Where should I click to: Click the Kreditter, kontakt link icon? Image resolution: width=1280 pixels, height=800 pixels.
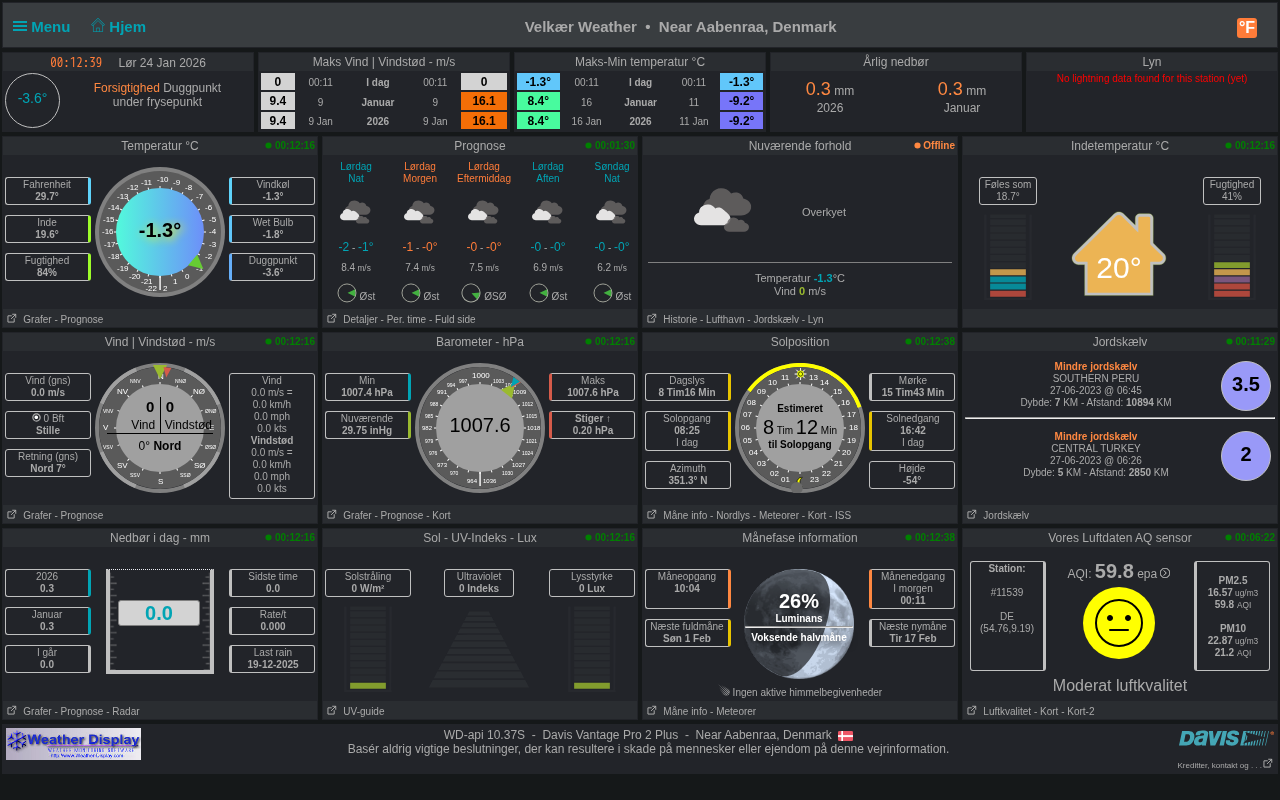tap(1267, 764)
